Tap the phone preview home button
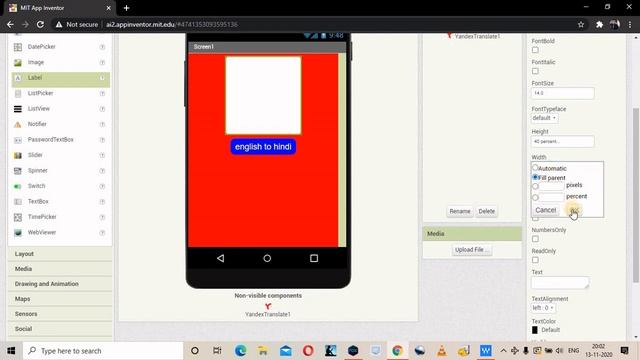The width and height of the screenshot is (640, 360). [x=267, y=258]
